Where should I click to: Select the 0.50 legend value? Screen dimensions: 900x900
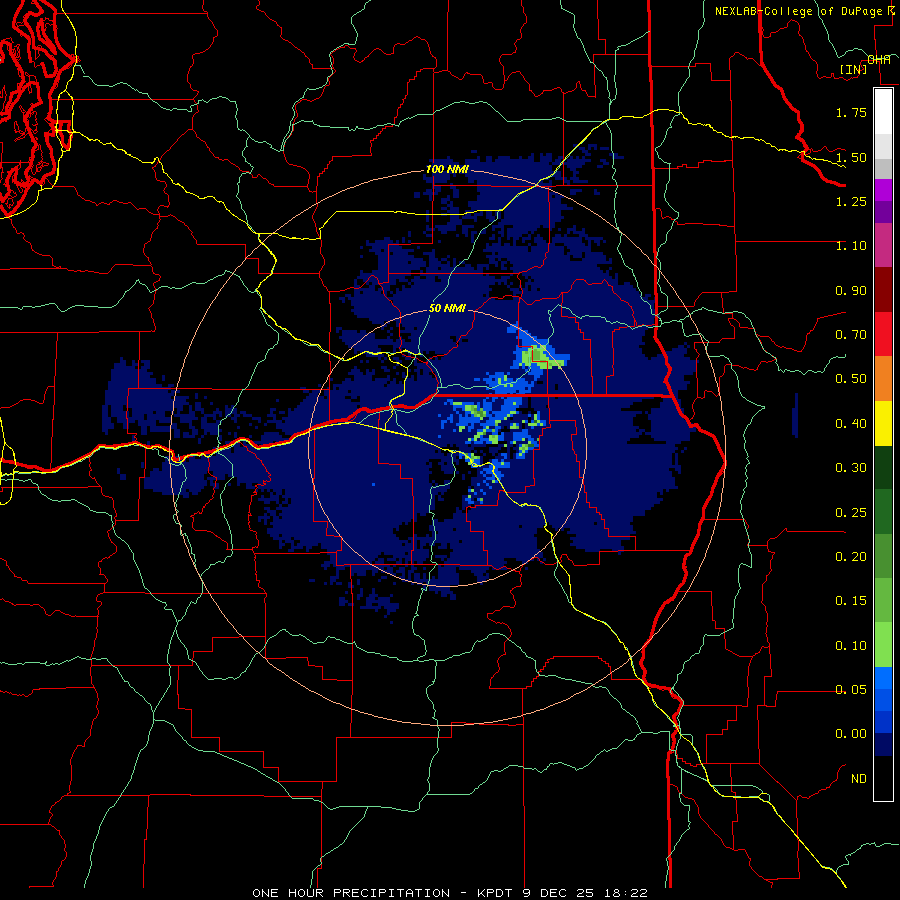pyautogui.click(x=851, y=379)
